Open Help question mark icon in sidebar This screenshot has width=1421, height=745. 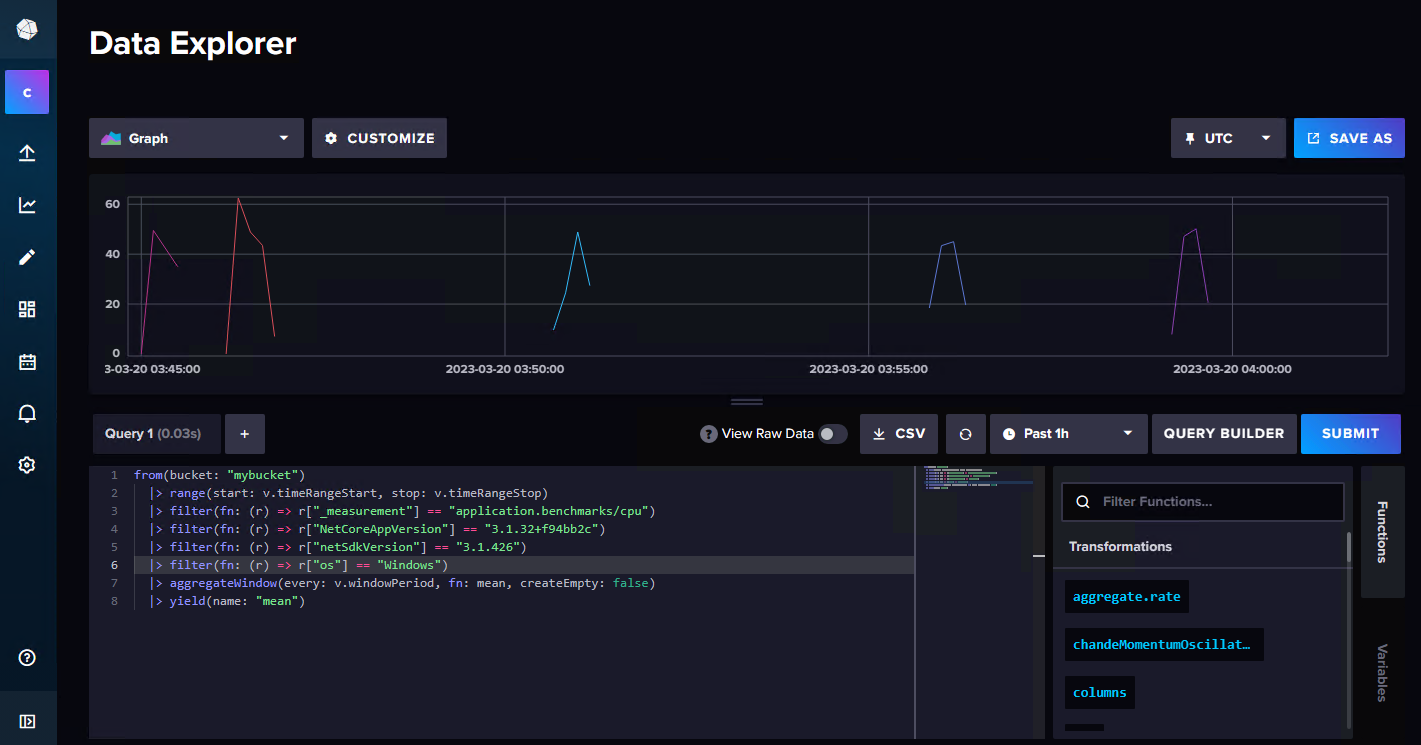tap(27, 657)
